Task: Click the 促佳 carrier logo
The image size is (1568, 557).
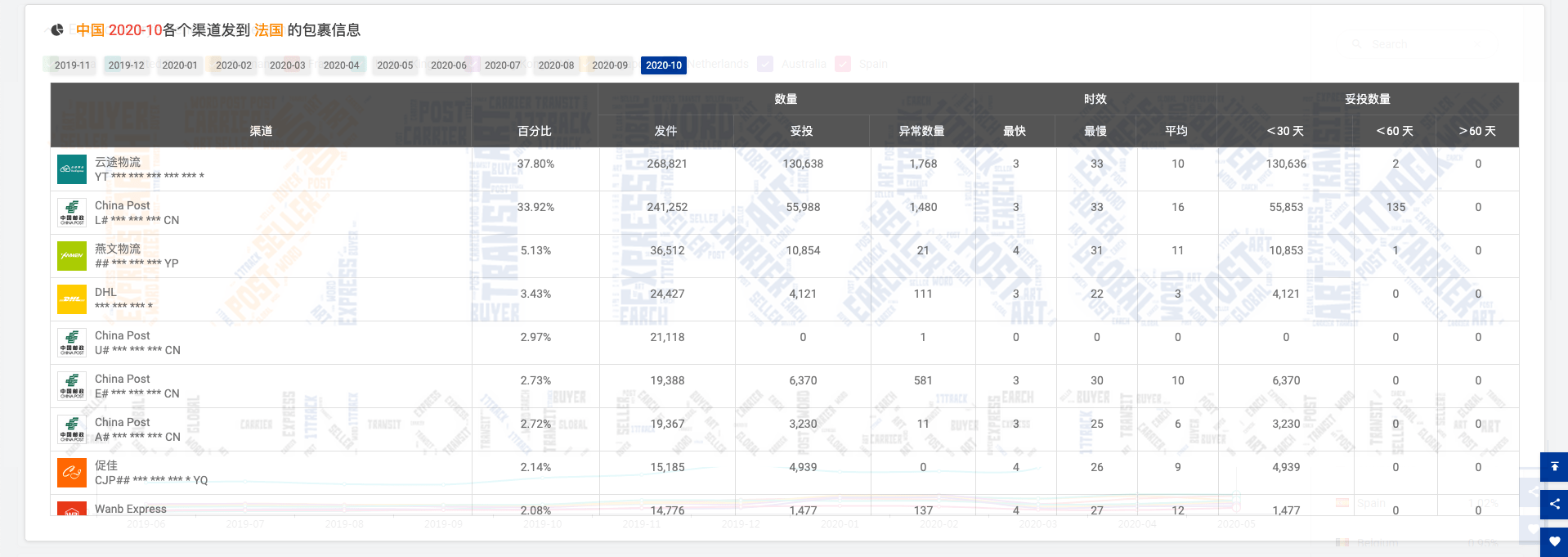Action: [72, 473]
